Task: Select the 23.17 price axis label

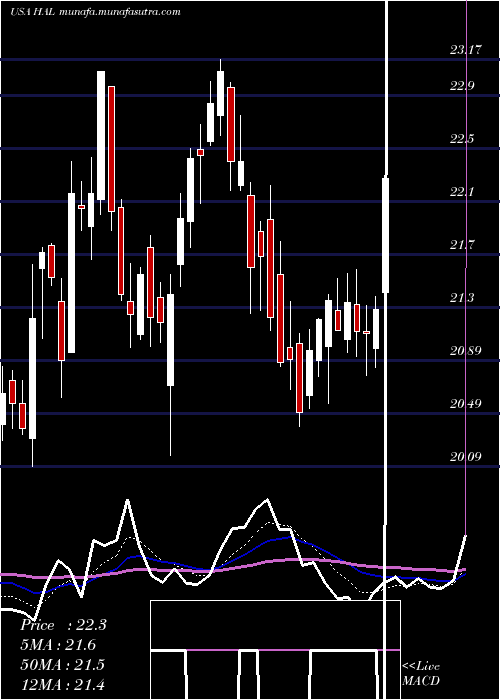Action: (x=466, y=50)
